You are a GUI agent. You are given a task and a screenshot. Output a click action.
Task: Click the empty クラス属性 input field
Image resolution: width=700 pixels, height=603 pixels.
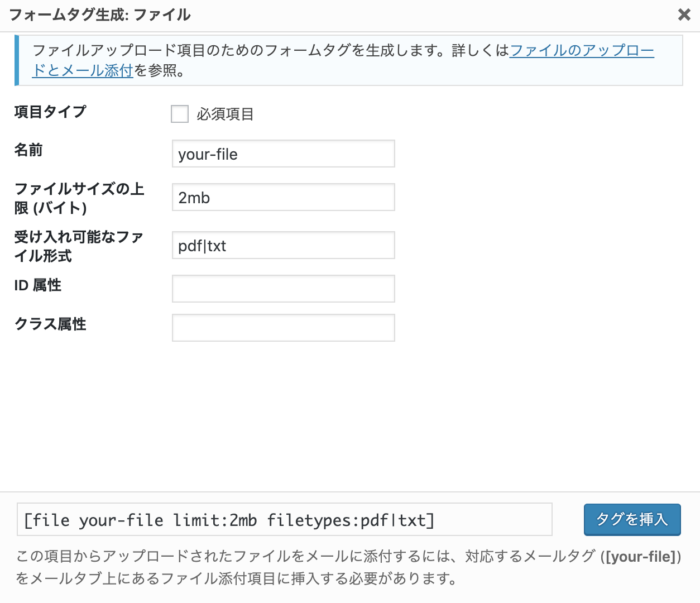pyautogui.click(x=283, y=328)
